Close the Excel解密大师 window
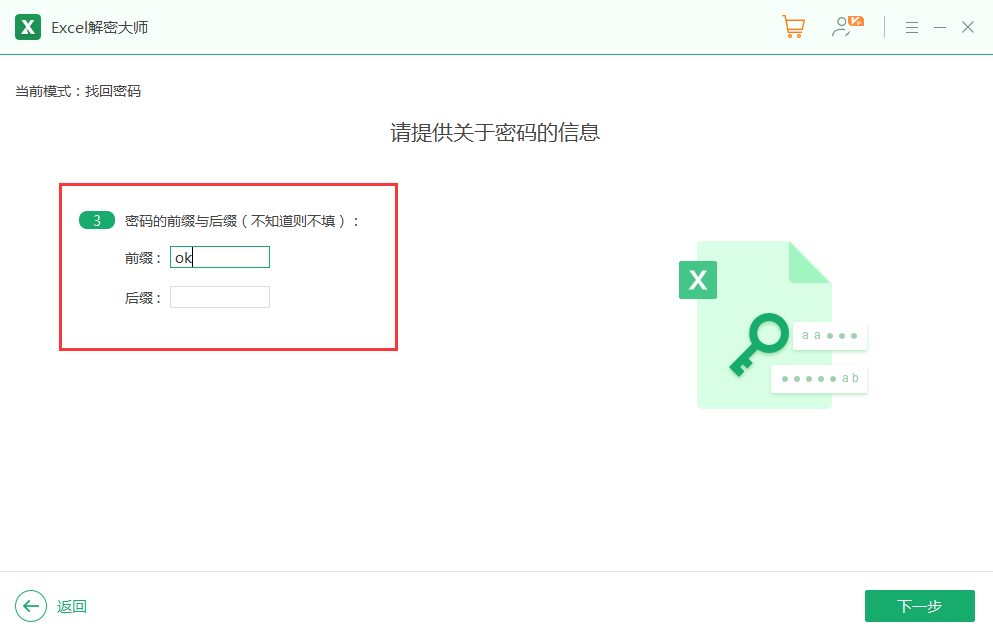The height and width of the screenshot is (632, 993). [x=968, y=27]
